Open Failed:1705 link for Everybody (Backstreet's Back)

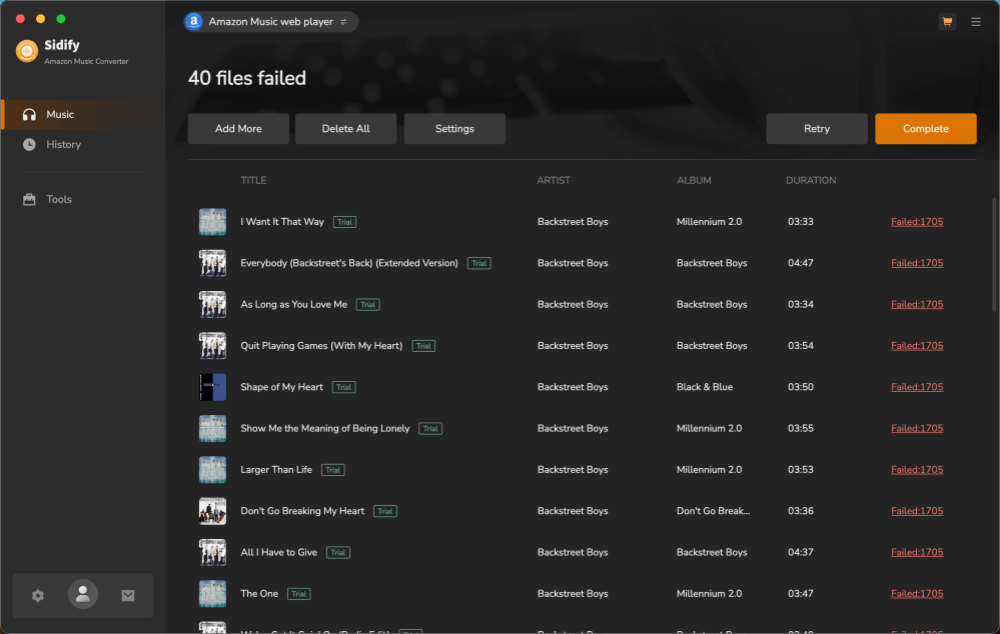(x=916, y=263)
